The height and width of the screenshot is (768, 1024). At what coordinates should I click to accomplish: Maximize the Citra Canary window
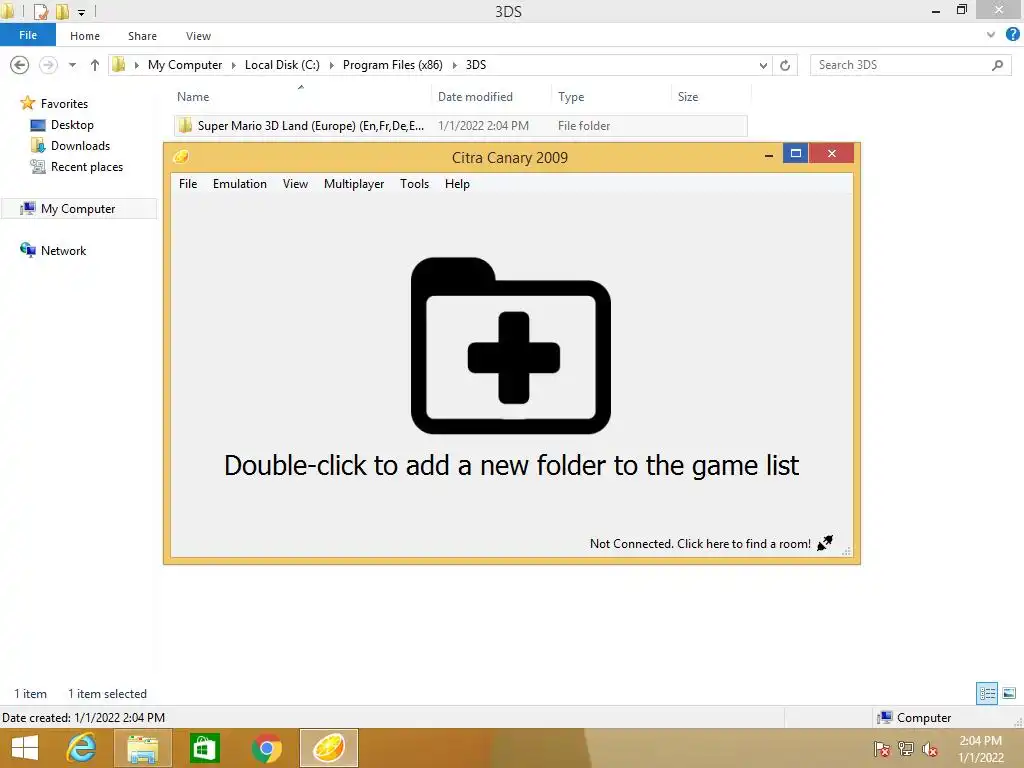795,153
